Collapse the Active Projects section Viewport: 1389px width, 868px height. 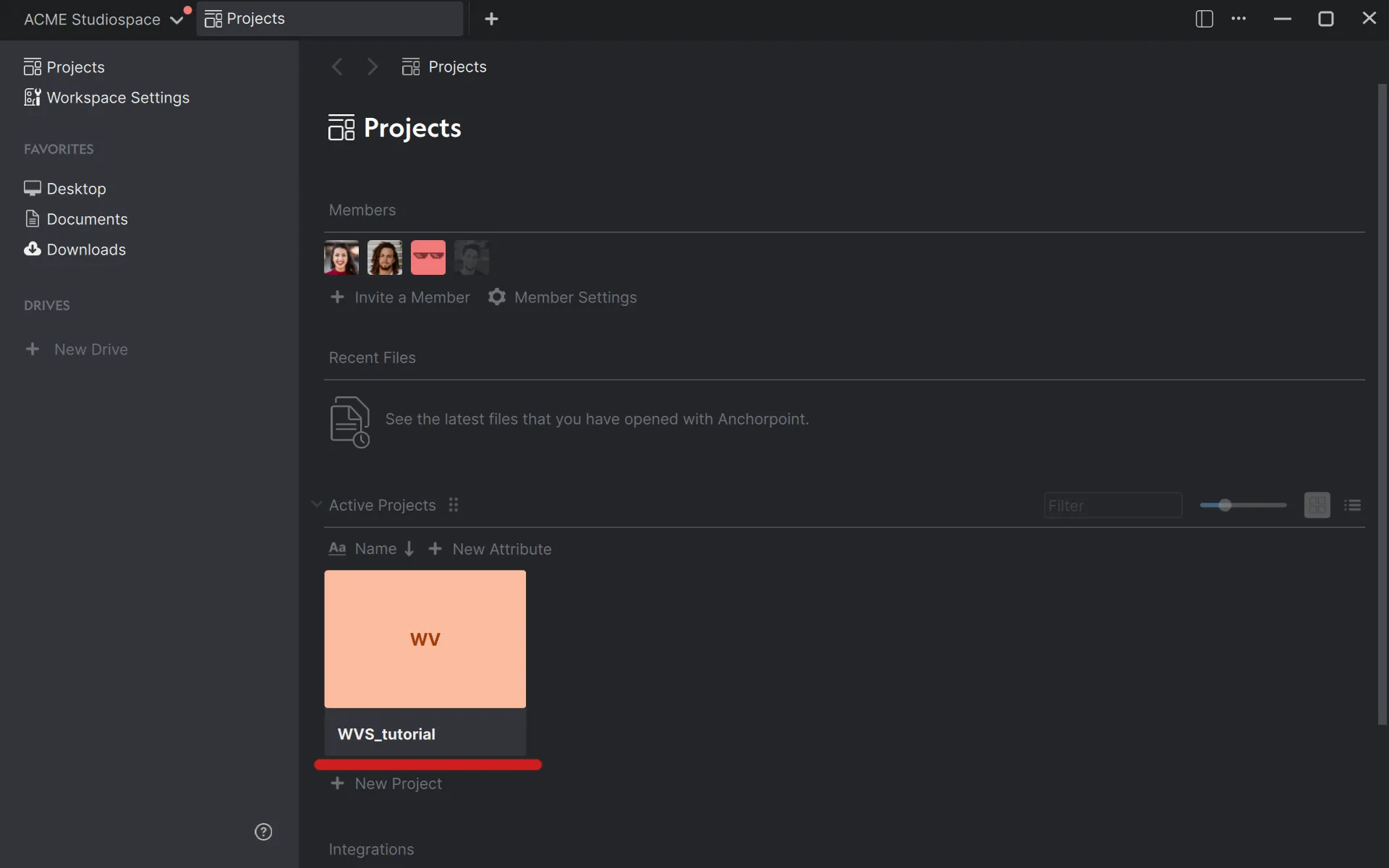tap(317, 504)
